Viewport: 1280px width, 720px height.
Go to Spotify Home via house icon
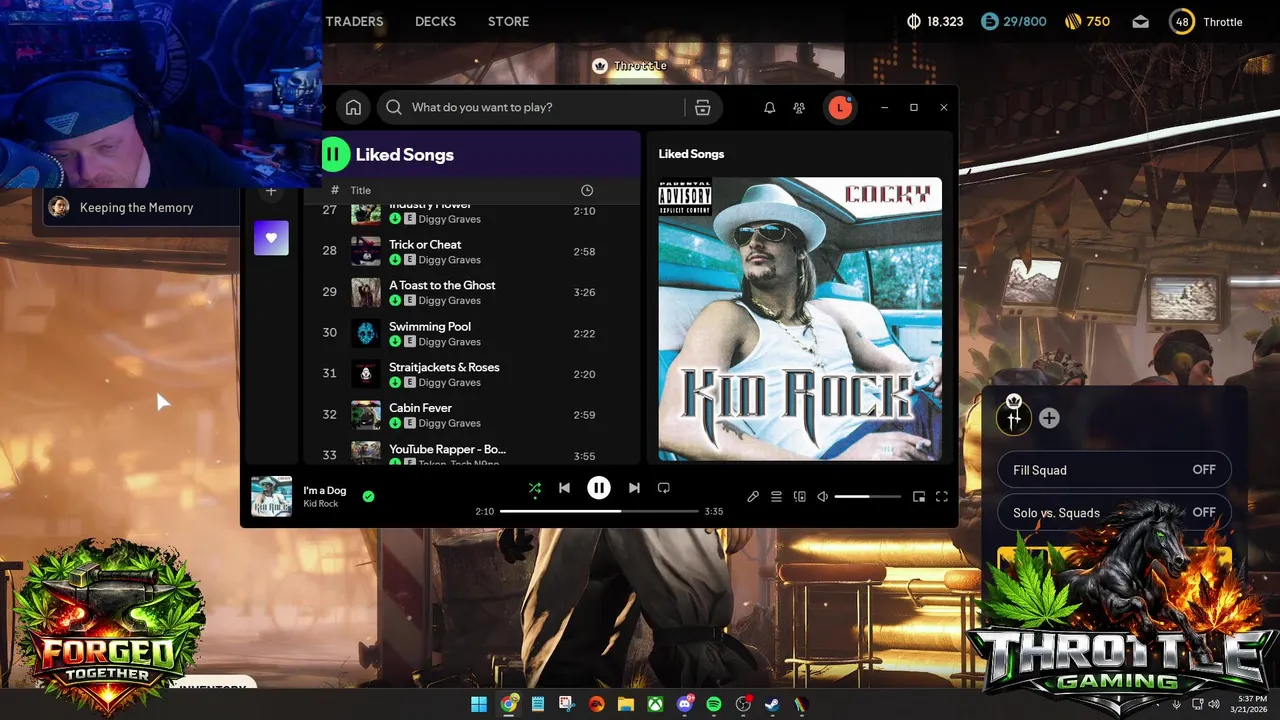pyautogui.click(x=353, y=108)
